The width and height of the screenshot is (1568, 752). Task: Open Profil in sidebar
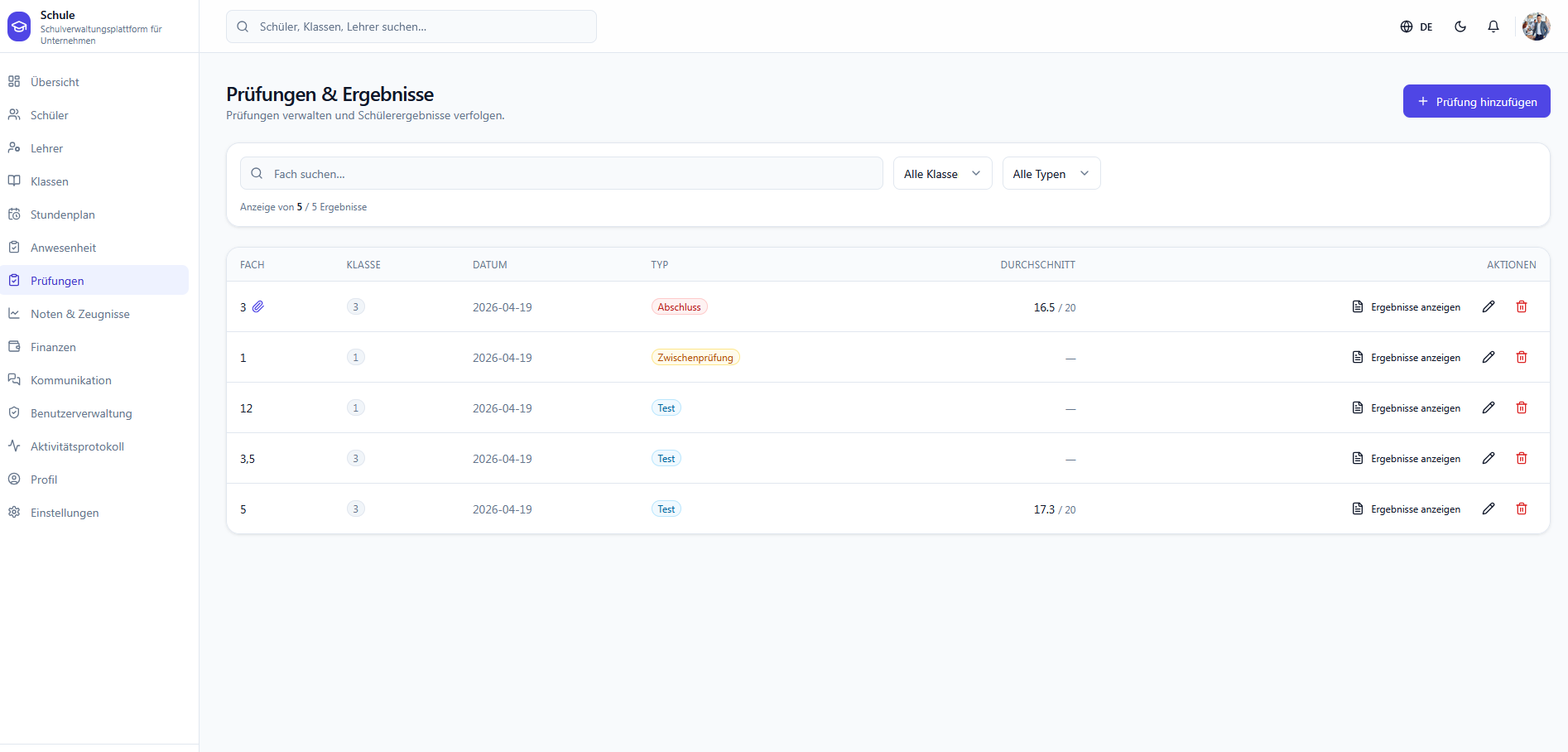94,480
